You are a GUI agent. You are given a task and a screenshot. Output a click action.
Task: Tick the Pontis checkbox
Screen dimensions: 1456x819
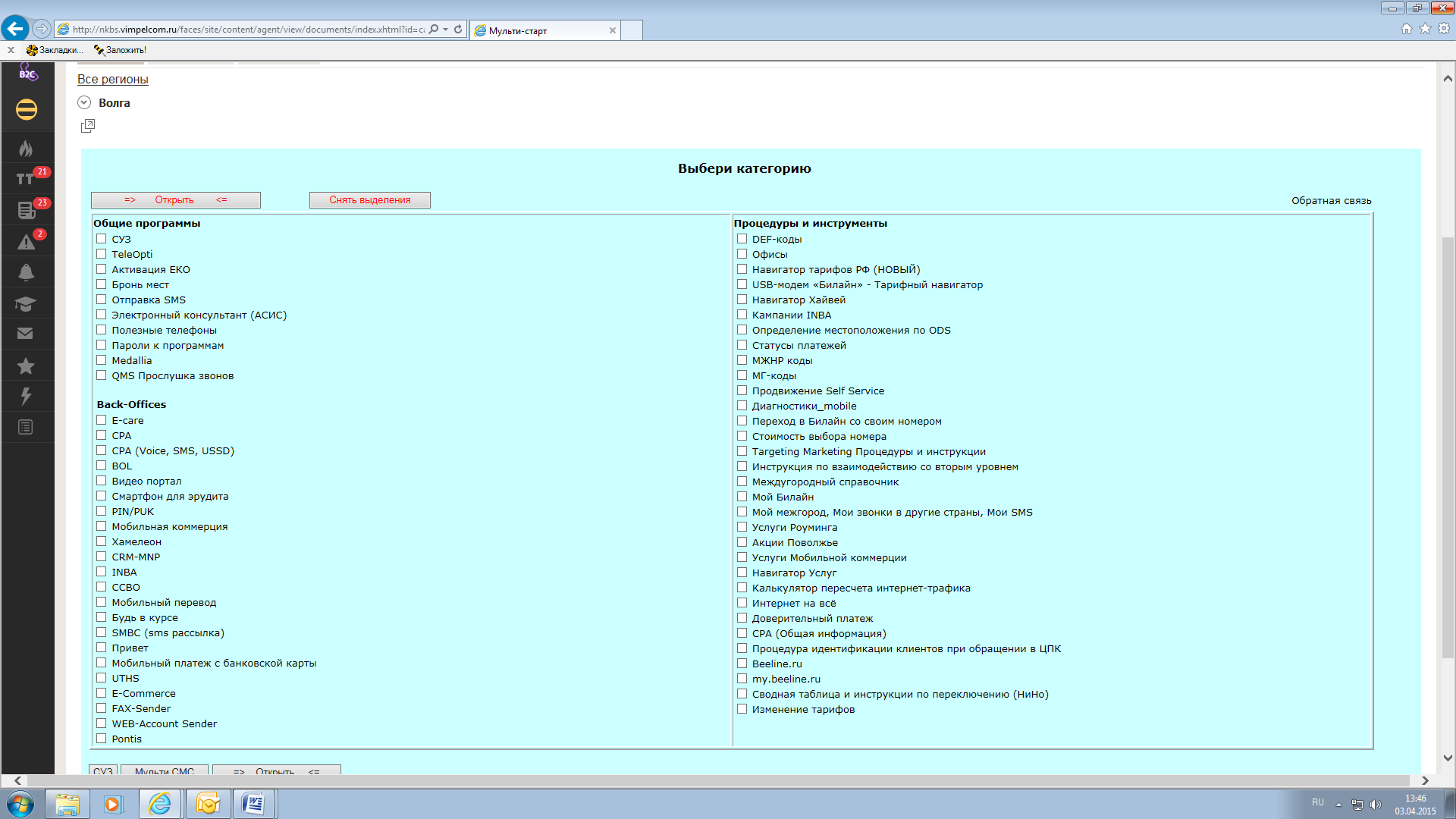[102, 739]
